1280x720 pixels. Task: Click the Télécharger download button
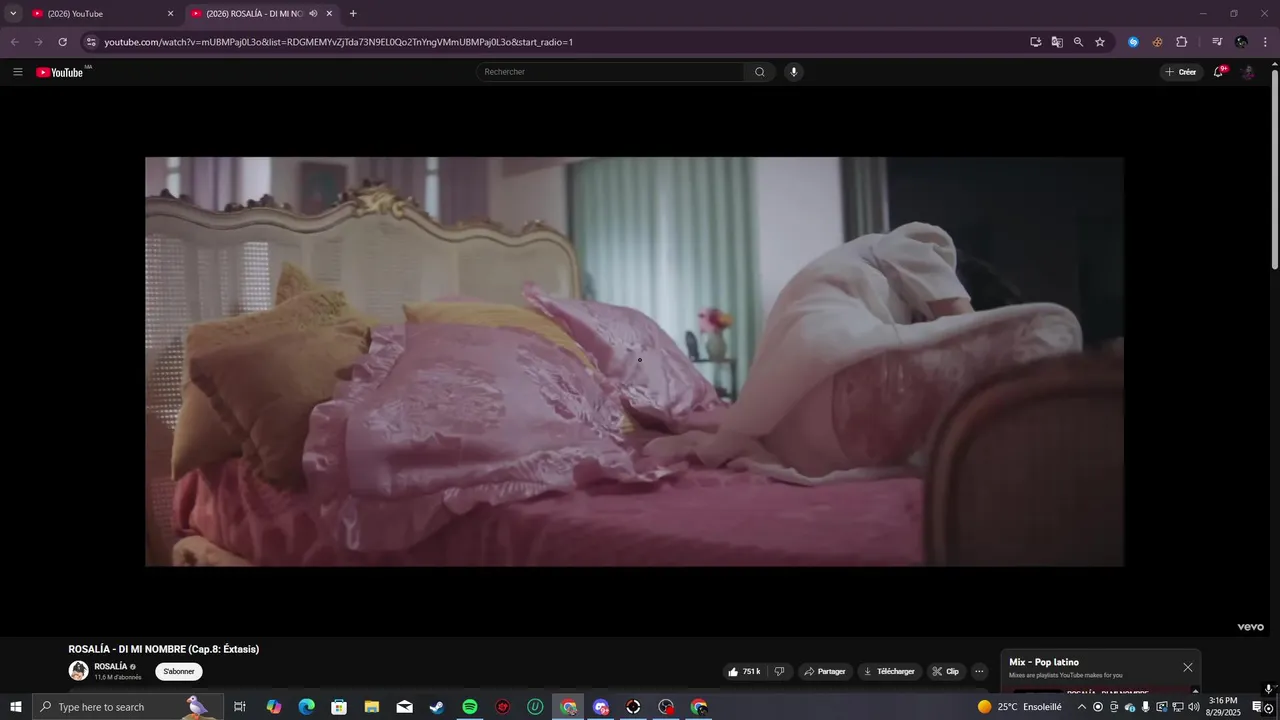click(889, 672)
